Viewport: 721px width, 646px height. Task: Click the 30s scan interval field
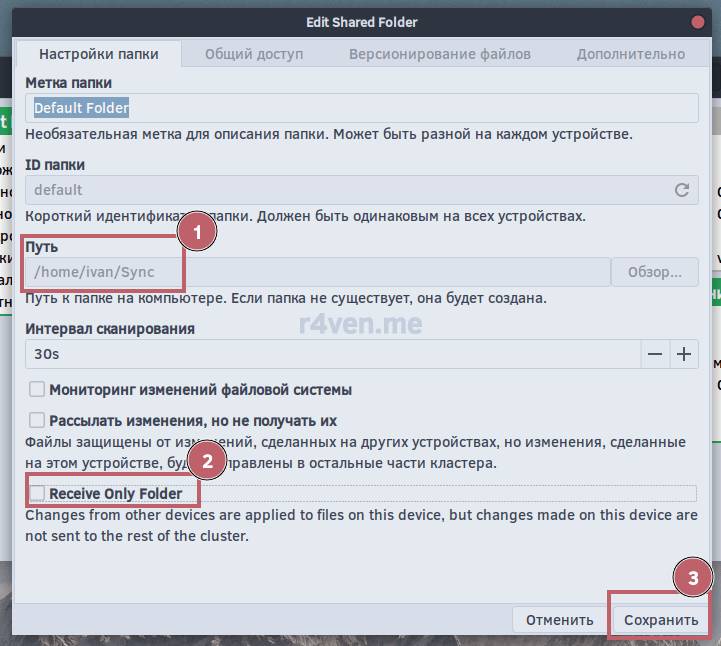(x=330, y=354)
